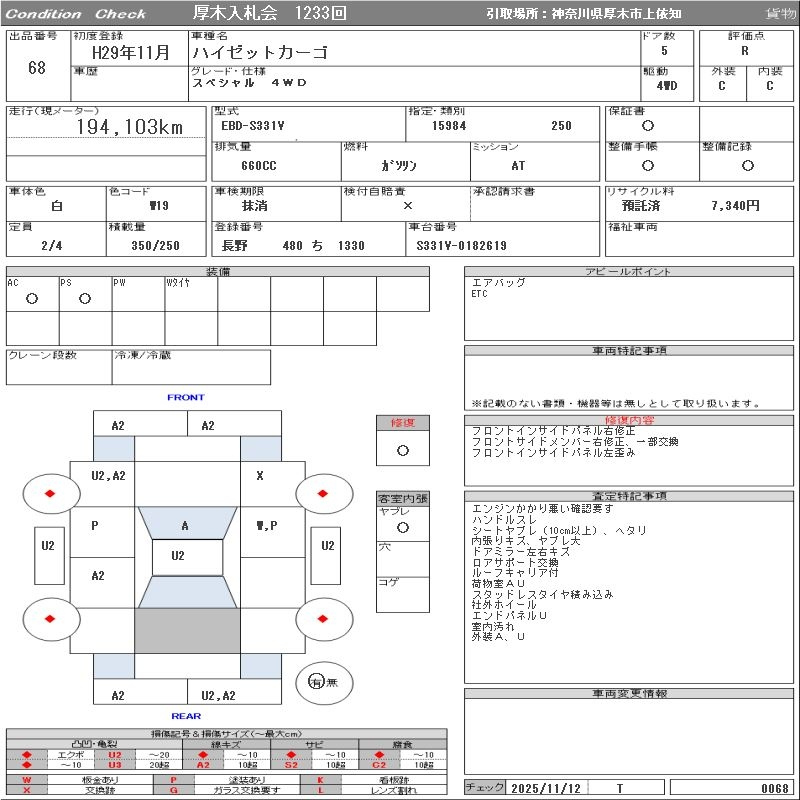Click the REAR label below the diagram

(x=186, y=716)
